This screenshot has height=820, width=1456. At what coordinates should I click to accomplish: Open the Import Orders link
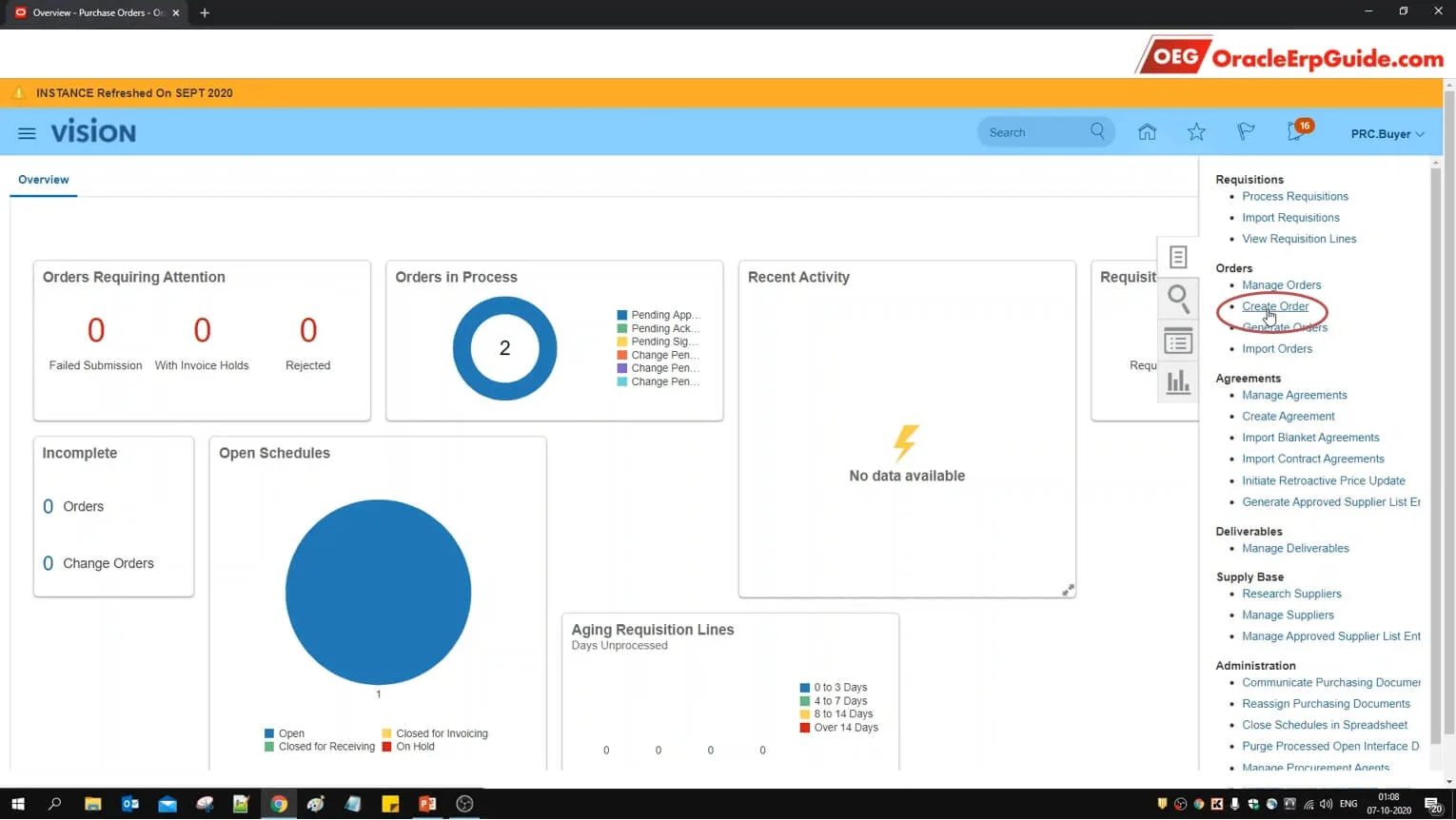pyautogui.click(x=1277, y=349)
